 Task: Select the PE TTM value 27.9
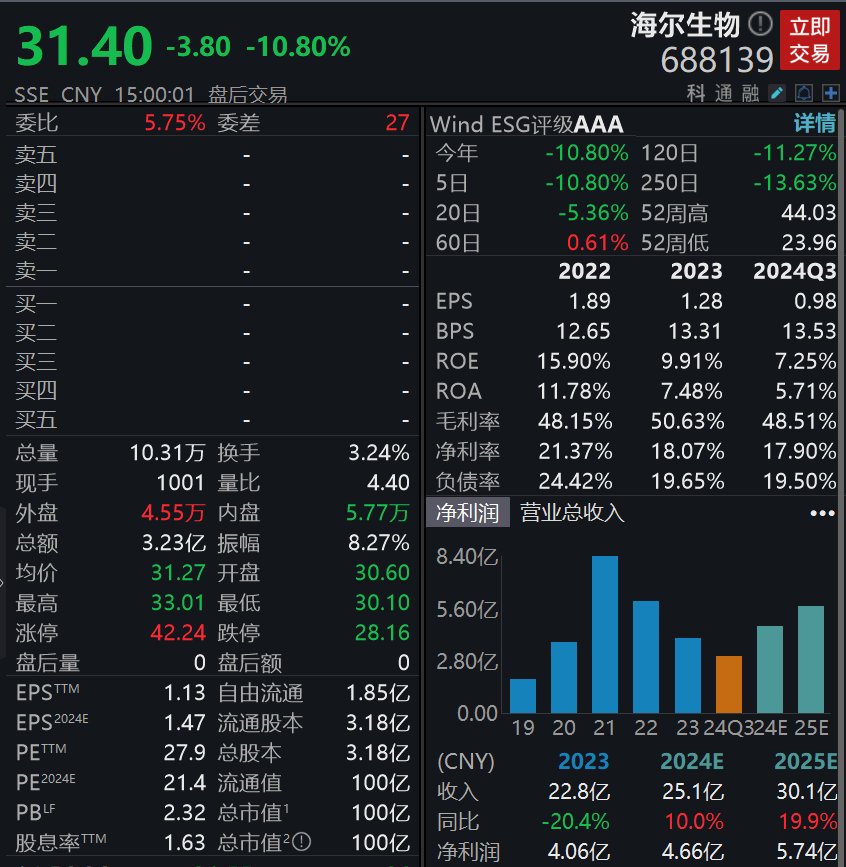point(185,753)
